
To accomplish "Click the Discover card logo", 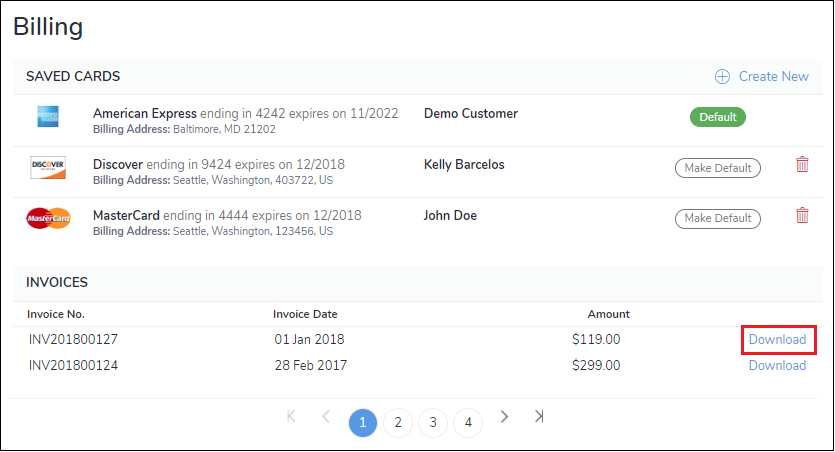I will coord(47,167).
